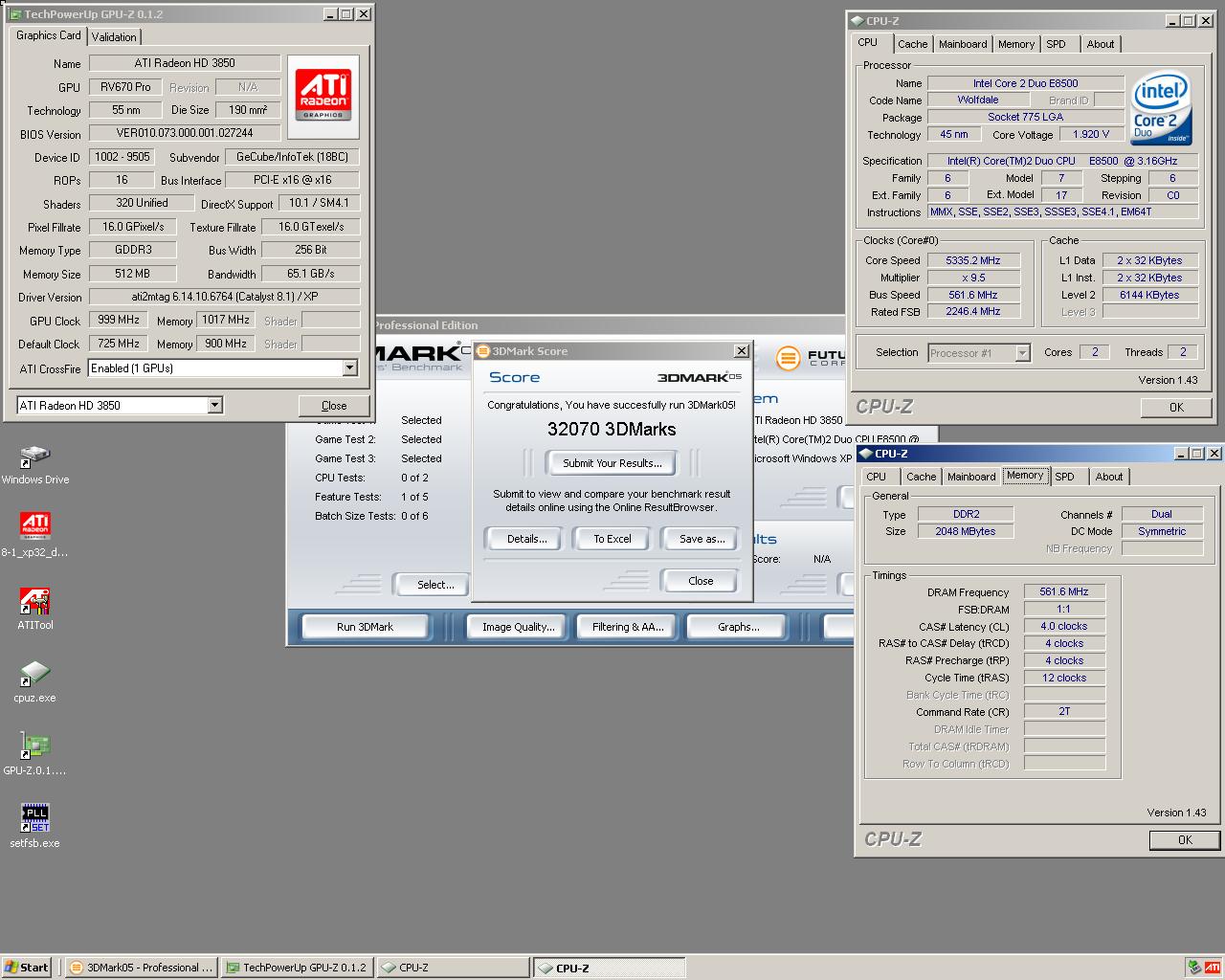Screen dimensions: 1225x980
Task: Click the Level 2 cache value 6144 KBytes
Action: click(1149, 295)
